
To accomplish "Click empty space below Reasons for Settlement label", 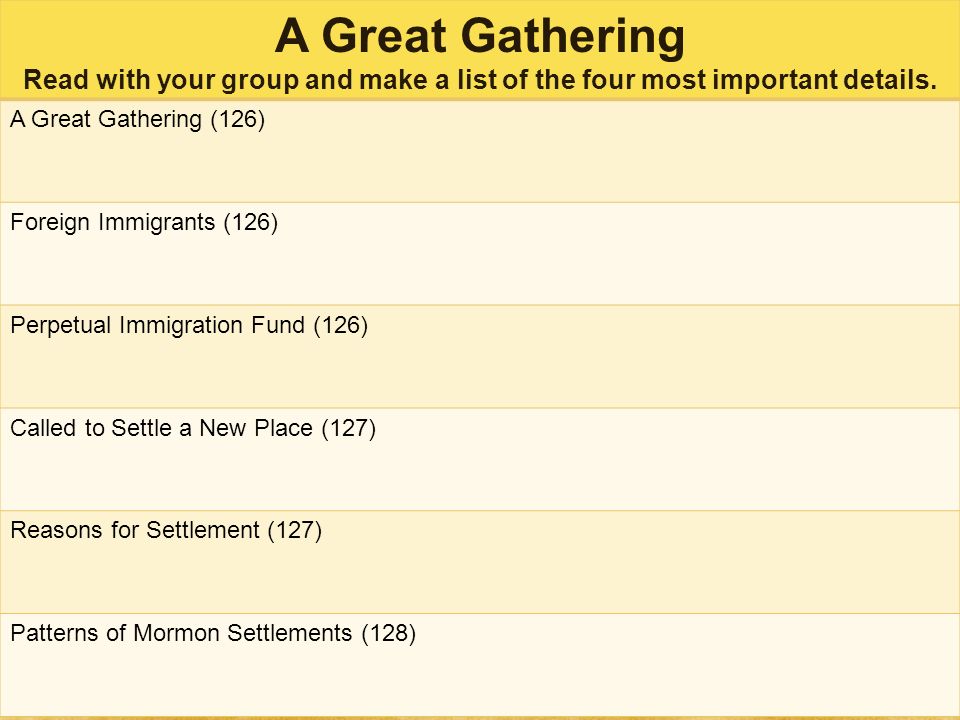I will (480, 578).
